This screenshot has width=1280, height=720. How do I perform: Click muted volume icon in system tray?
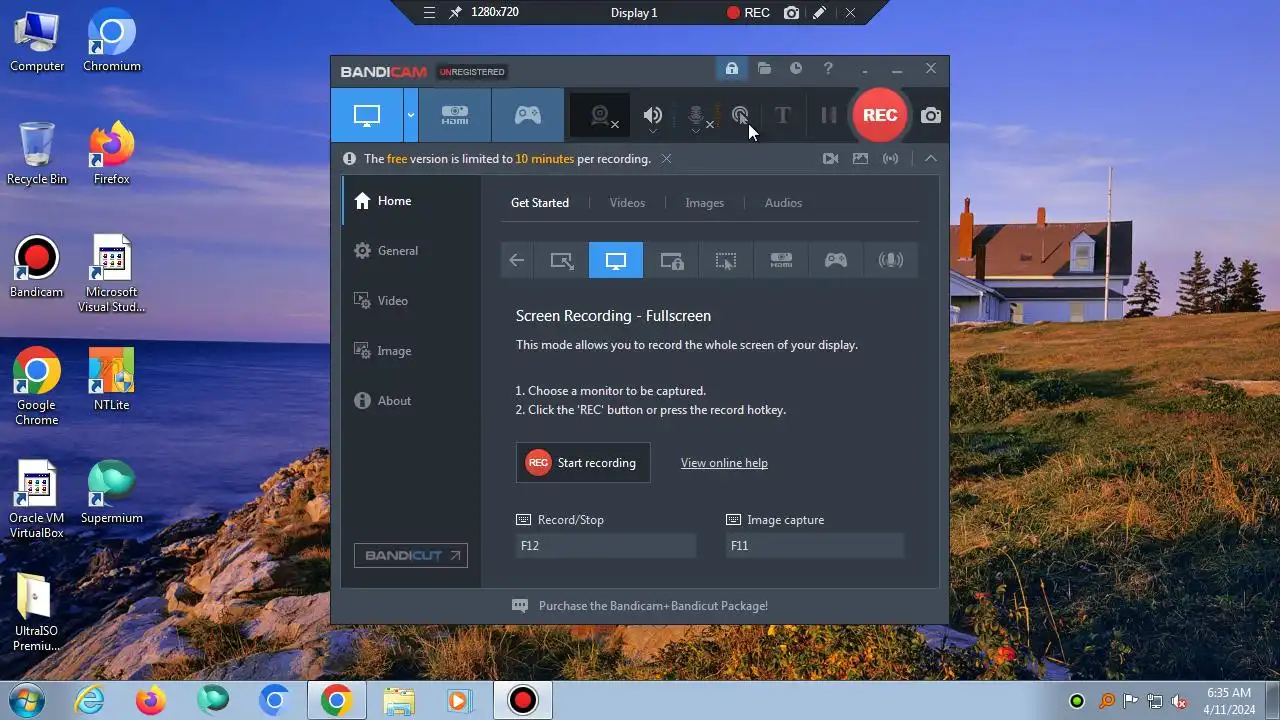pos(1179,701)
